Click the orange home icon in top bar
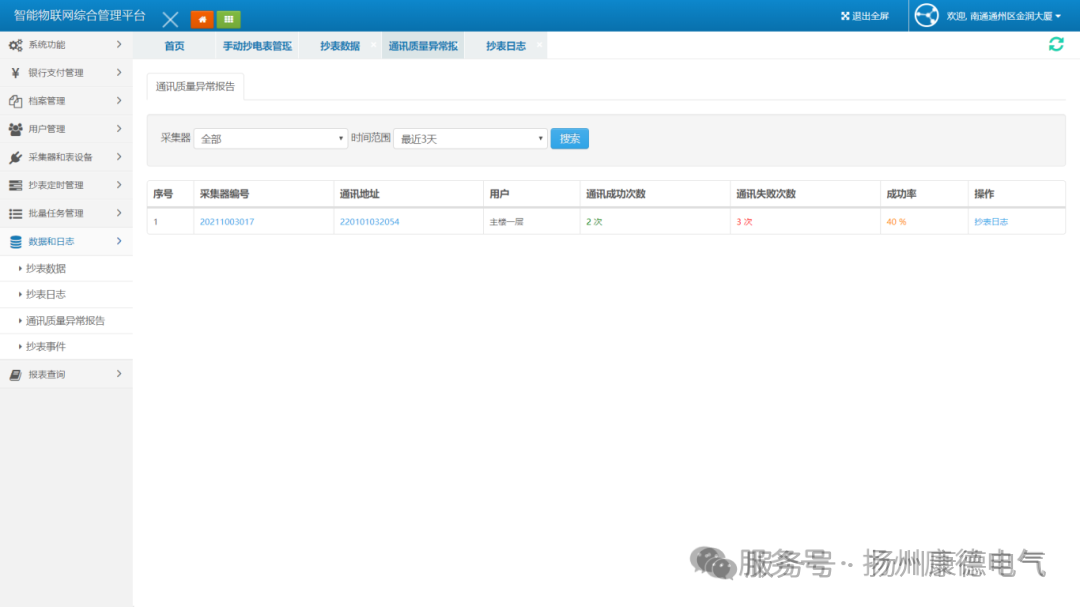Screen dimensions: 1080x607 (201, 19)
